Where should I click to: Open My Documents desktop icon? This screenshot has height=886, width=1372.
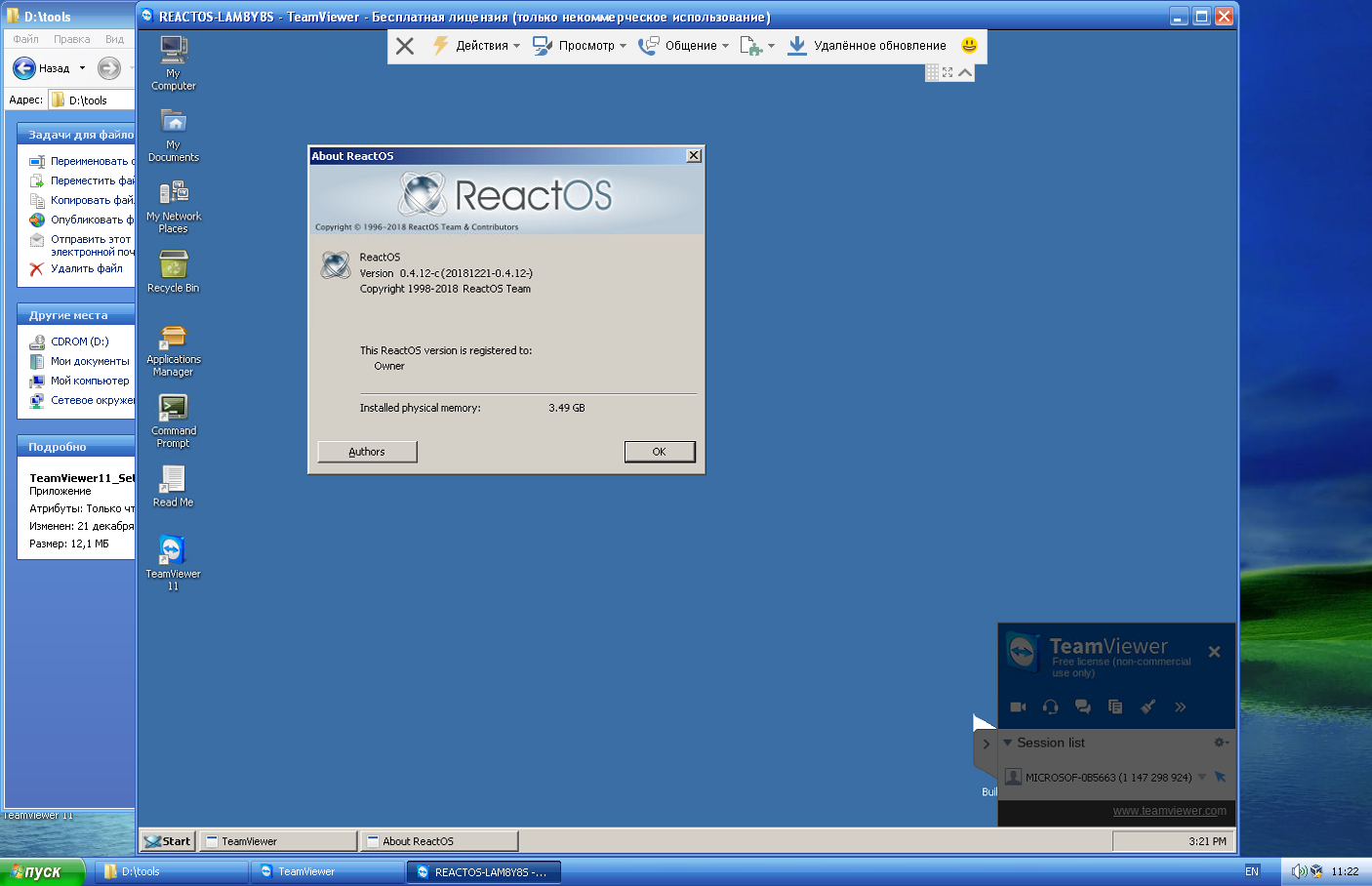173,135
